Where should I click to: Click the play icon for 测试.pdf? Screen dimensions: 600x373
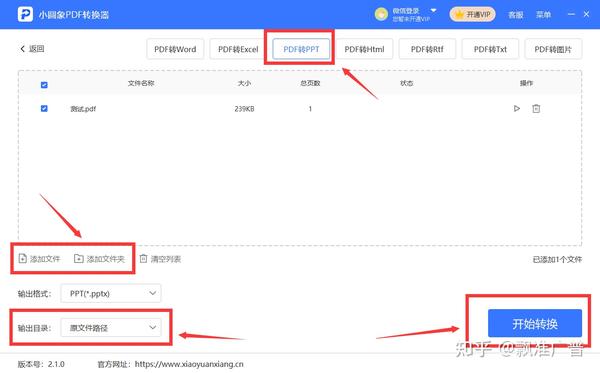517,109
